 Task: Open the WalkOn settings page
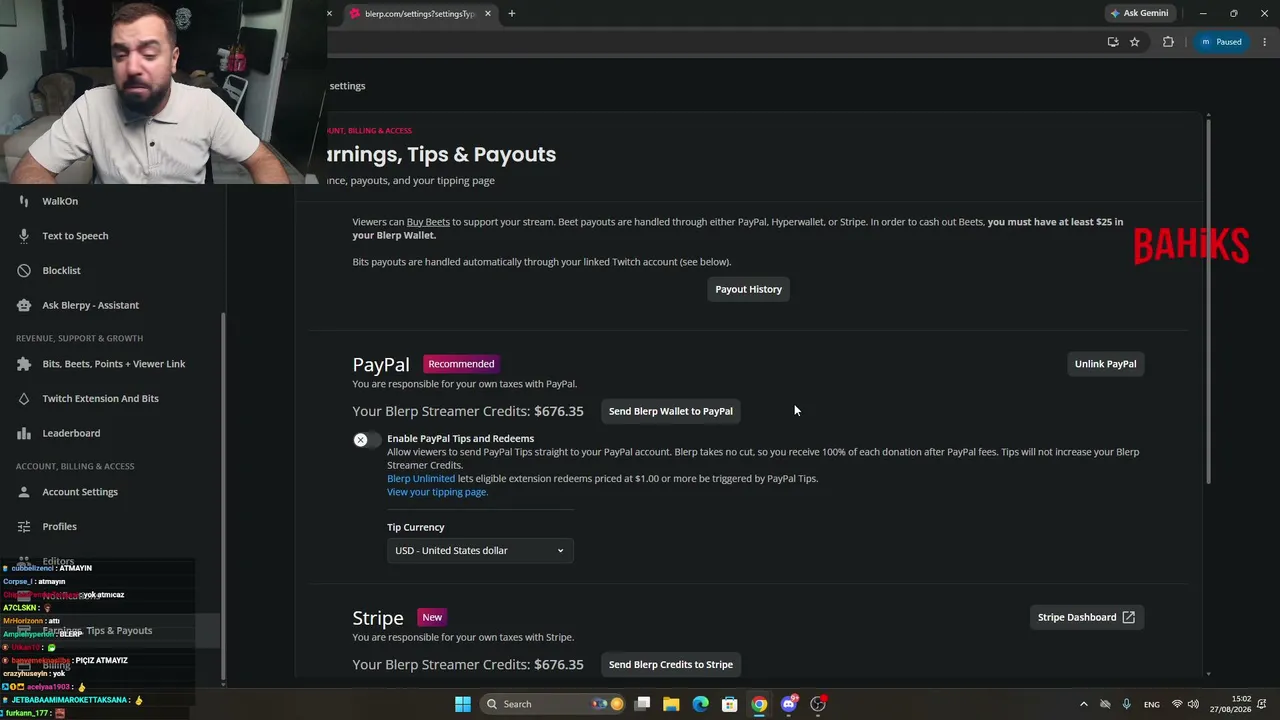pyautogui.click(x=60, y=201)
